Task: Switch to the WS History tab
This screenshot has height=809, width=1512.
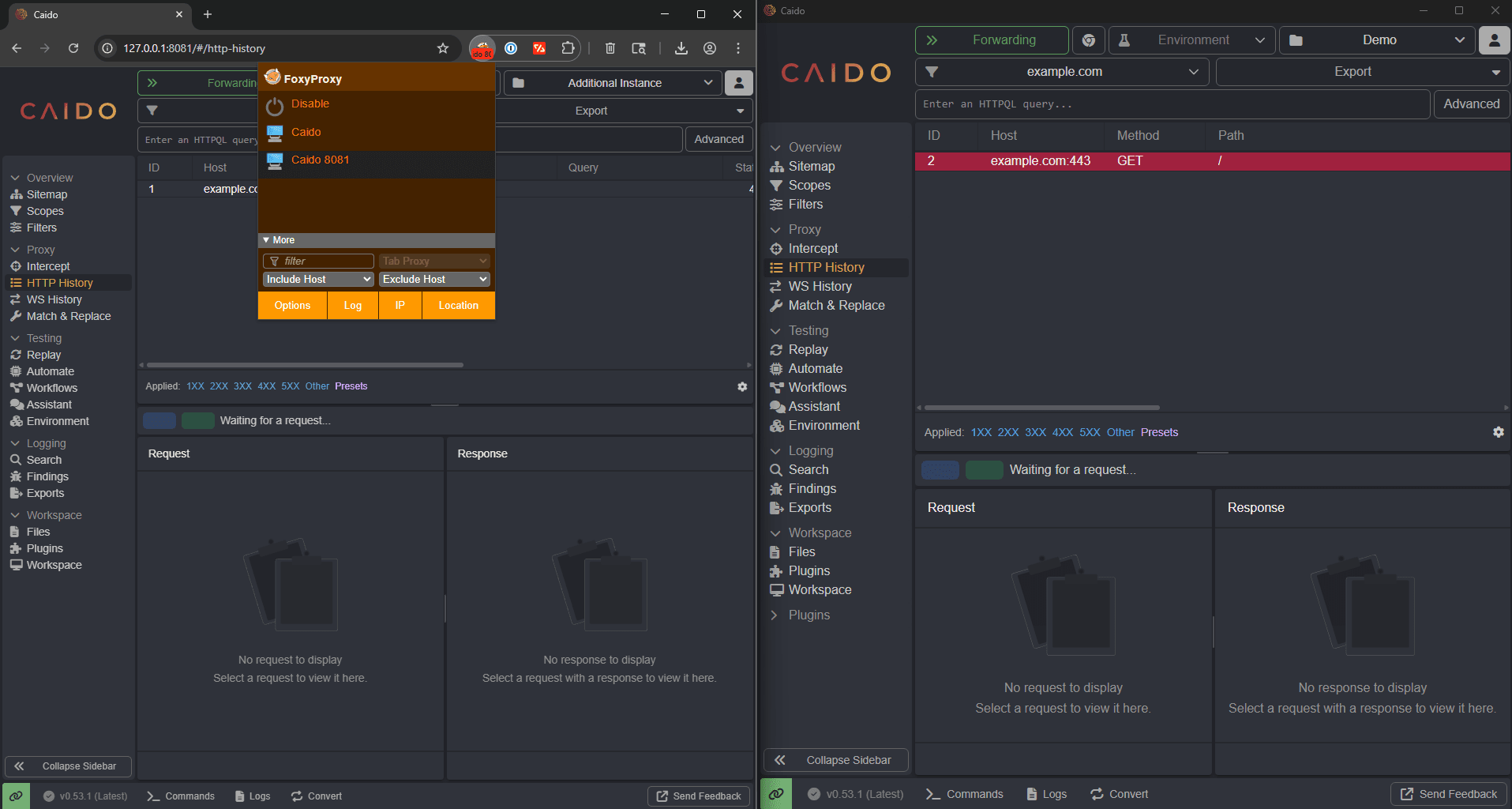Action: (x=53, y=299)
